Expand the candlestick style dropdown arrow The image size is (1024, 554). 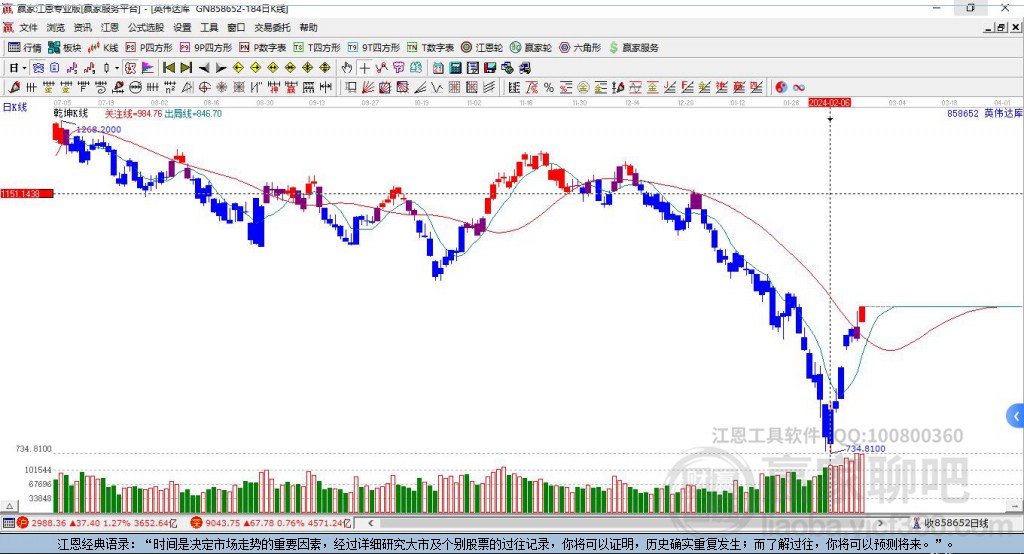(x=117, y=68)
